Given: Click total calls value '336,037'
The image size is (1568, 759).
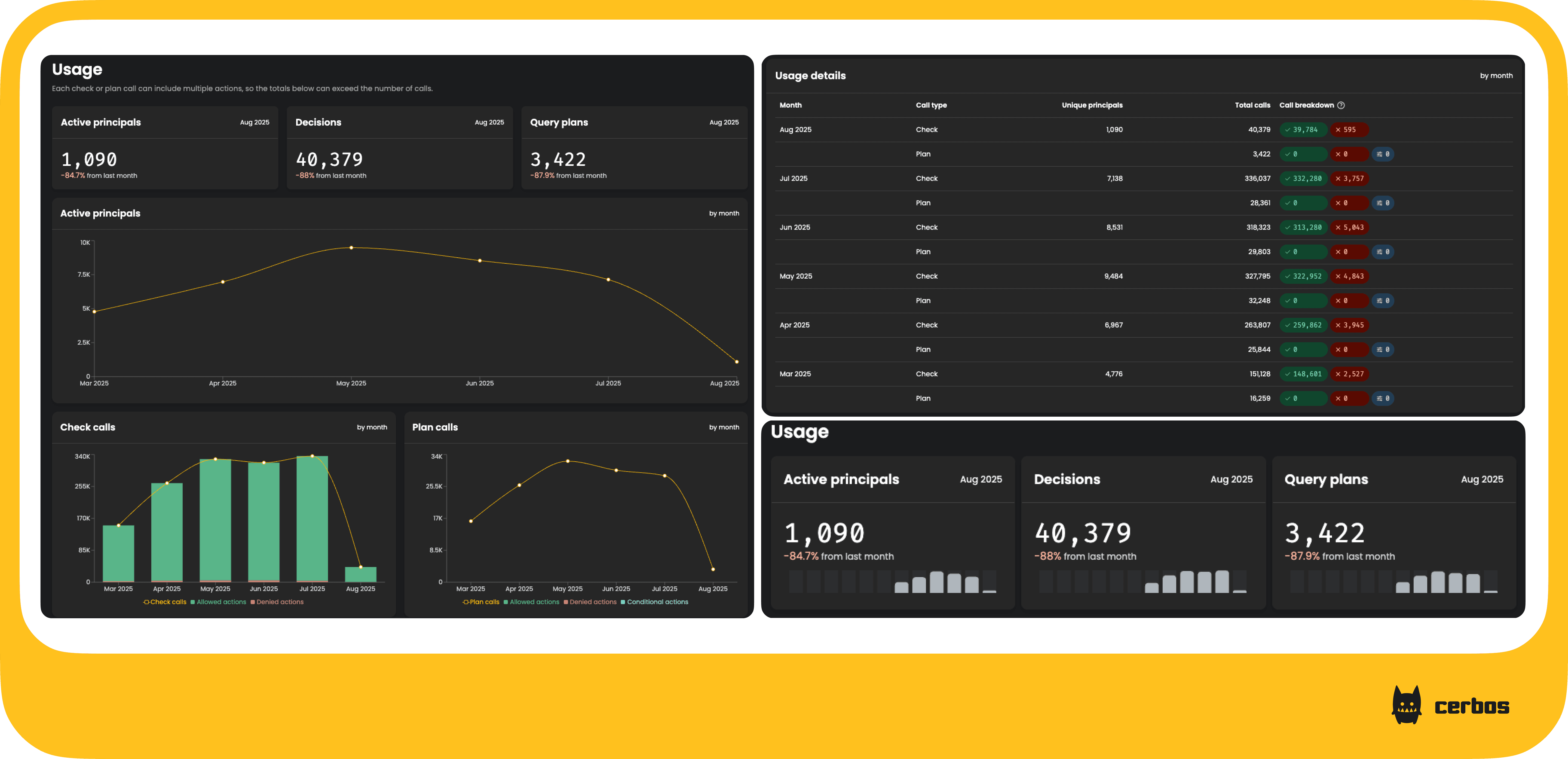Looking at the screenshot, I should coord(1258,178).
